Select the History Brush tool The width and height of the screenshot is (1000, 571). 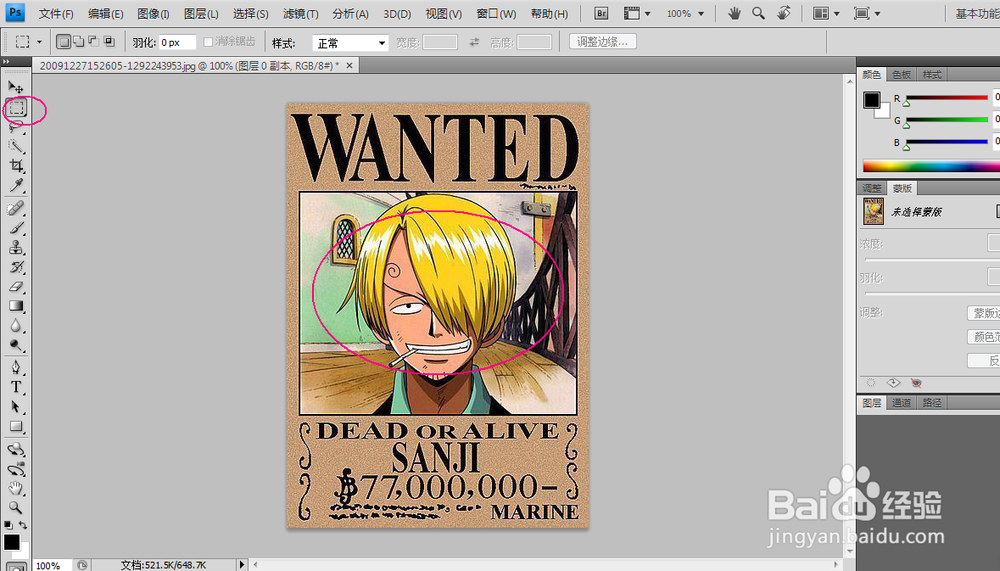pos(16,267)
